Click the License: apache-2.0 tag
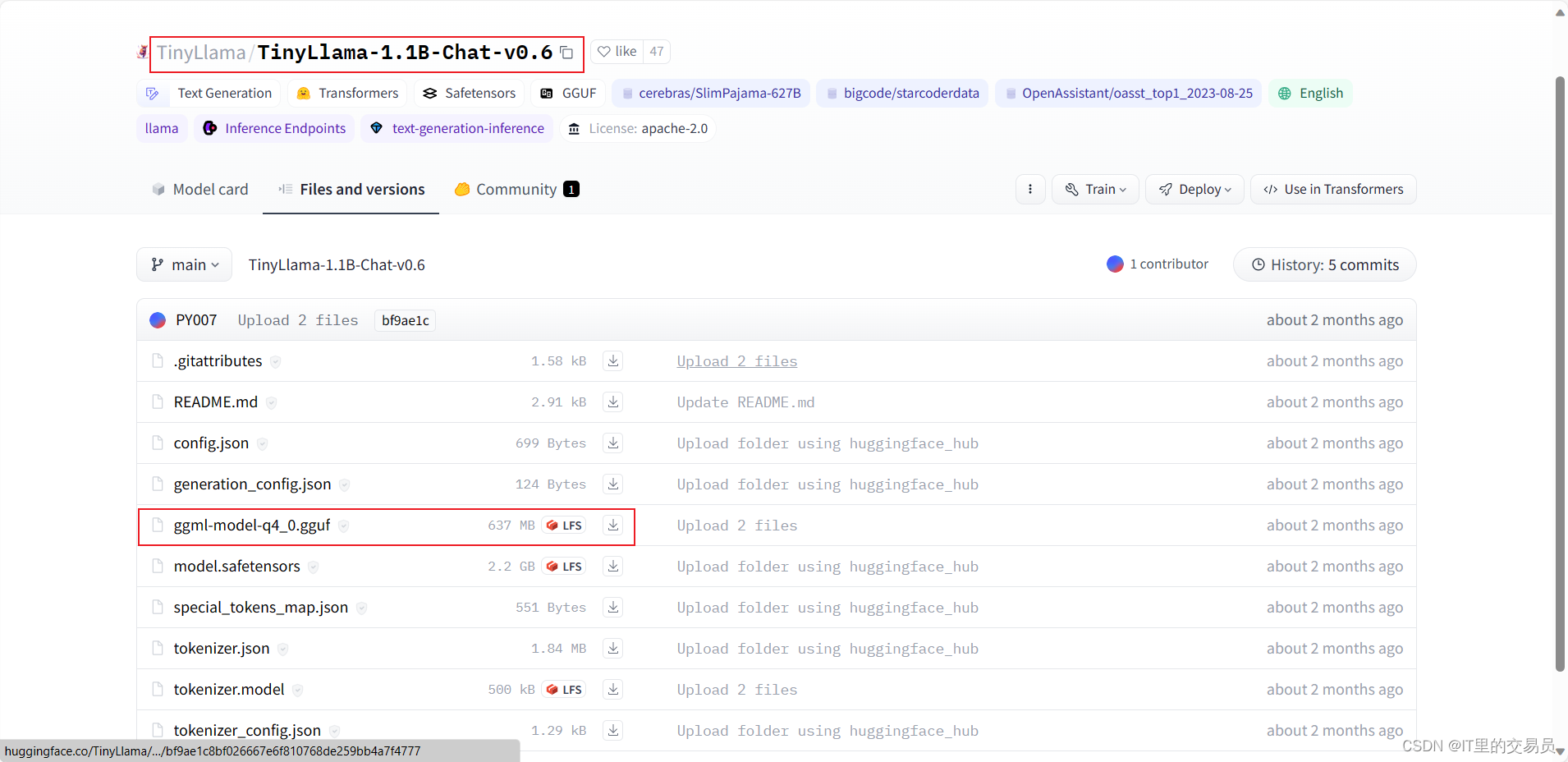 (x=638, y=128)
